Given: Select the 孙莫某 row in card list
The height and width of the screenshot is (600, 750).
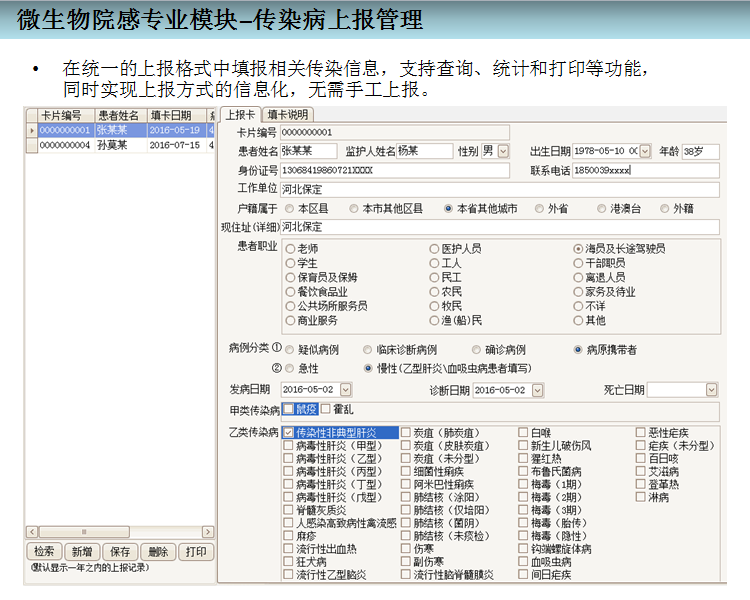Looking at the screenshot, I should (x=112, y=145).
